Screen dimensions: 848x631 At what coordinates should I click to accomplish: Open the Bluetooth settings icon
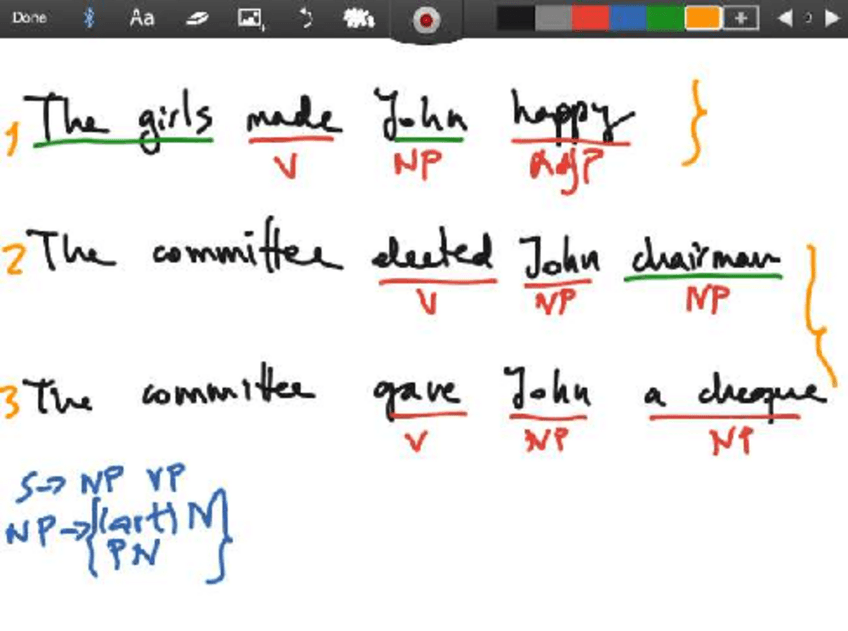pyautogui.click(x=89, y=18)
